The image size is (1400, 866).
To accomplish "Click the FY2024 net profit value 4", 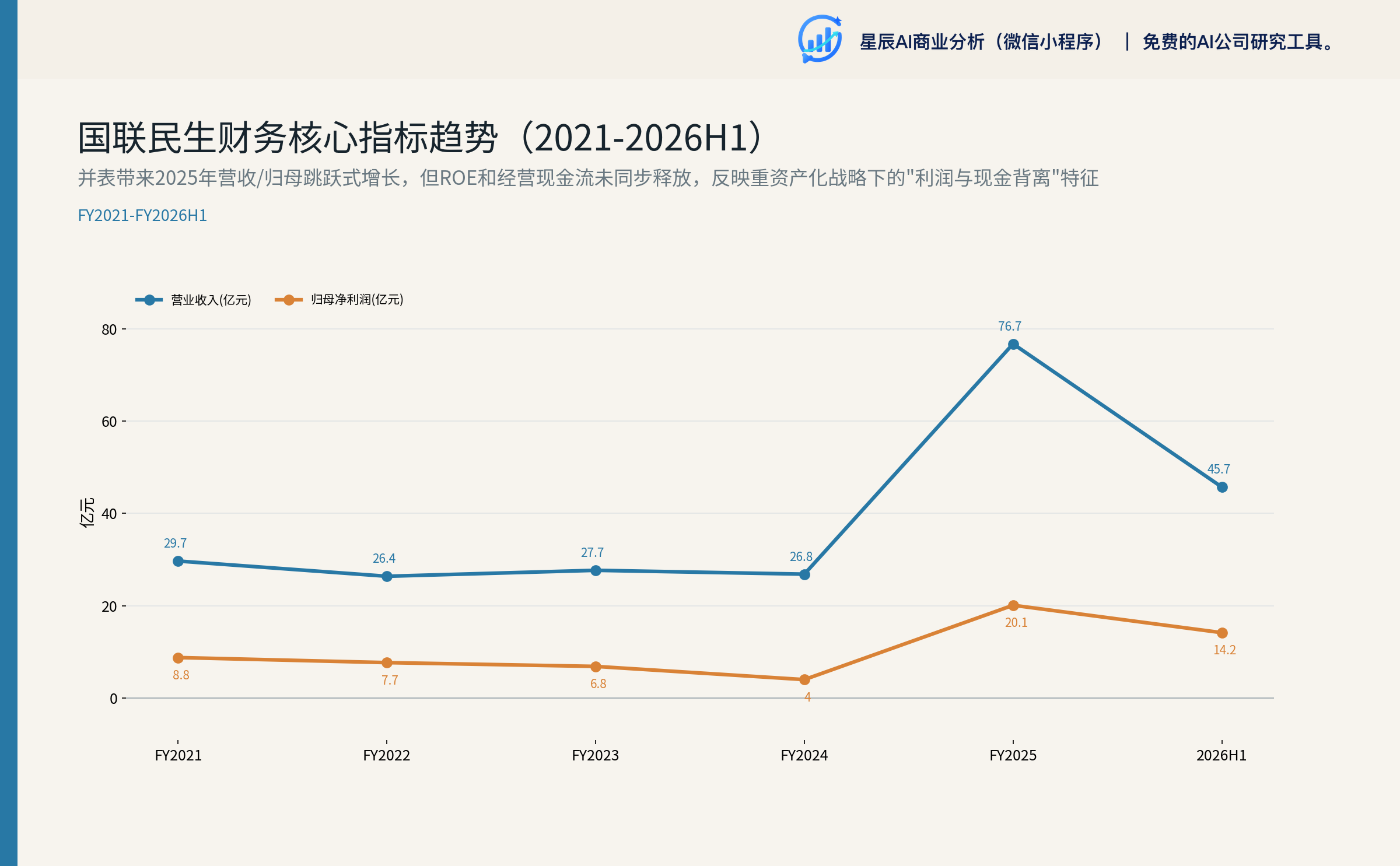I will pyautogui.click(x=807, y=697).
